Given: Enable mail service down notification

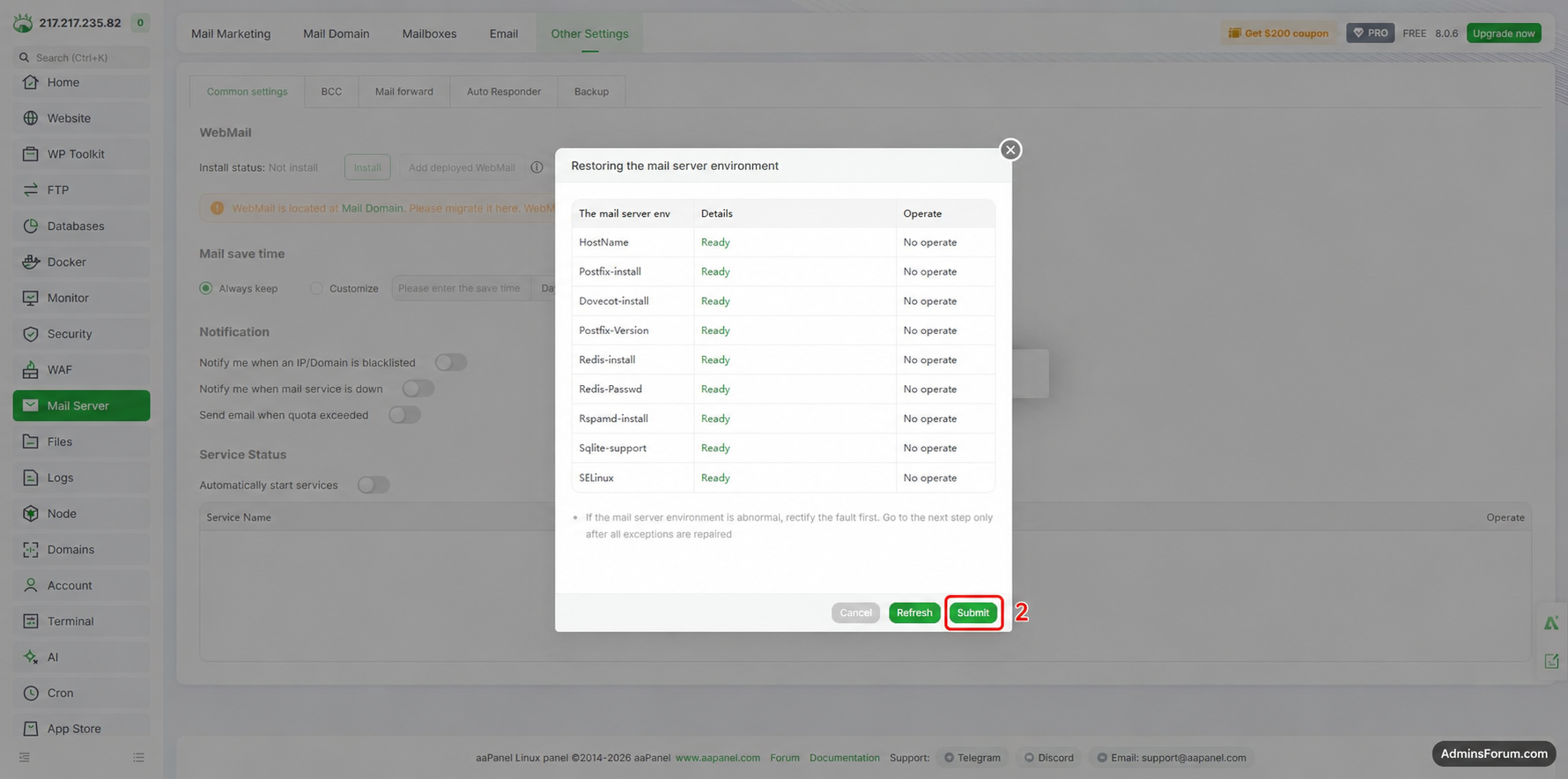Looking at the screenshot, I should click(418, 389).
